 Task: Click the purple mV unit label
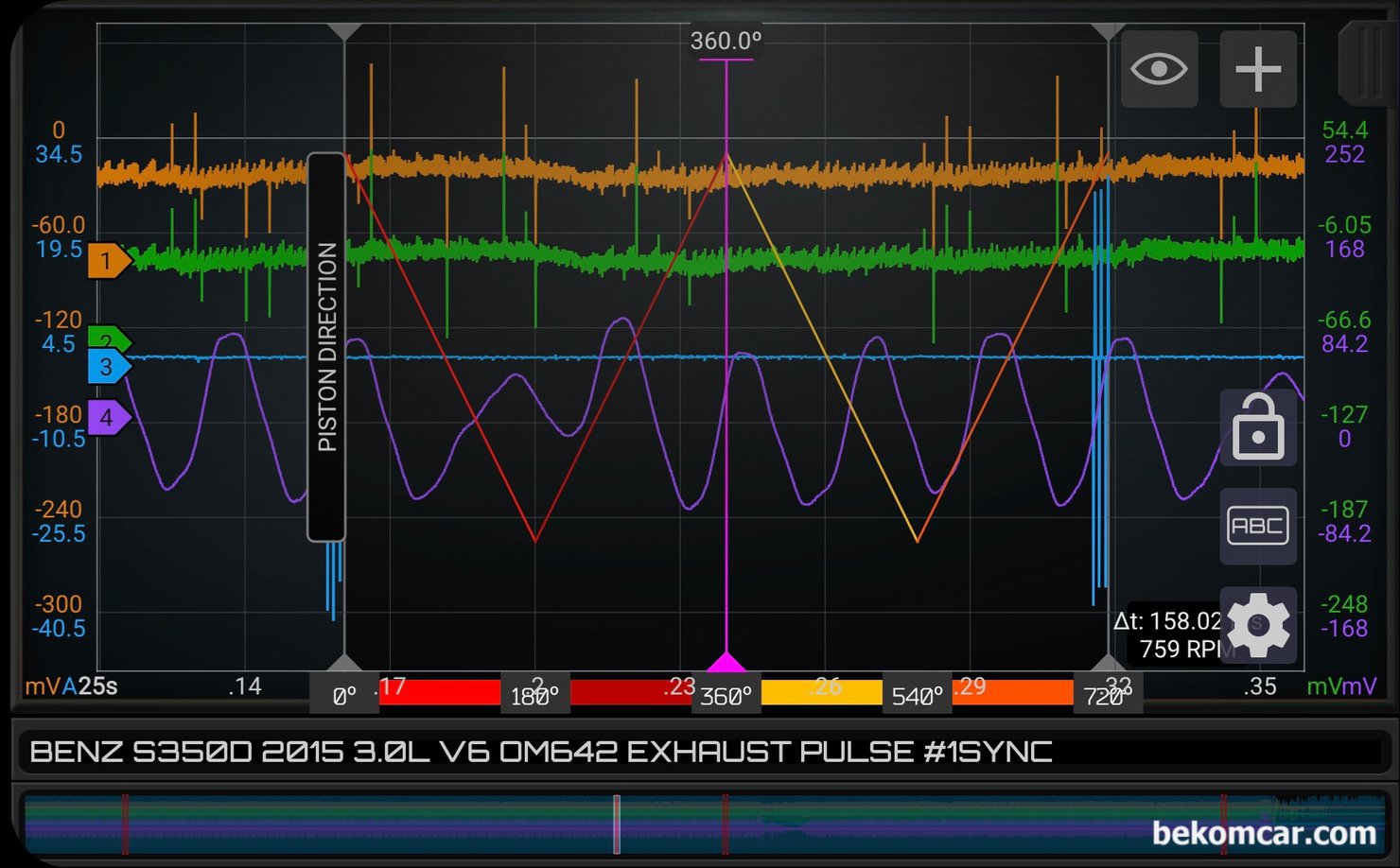[1360, 686]
